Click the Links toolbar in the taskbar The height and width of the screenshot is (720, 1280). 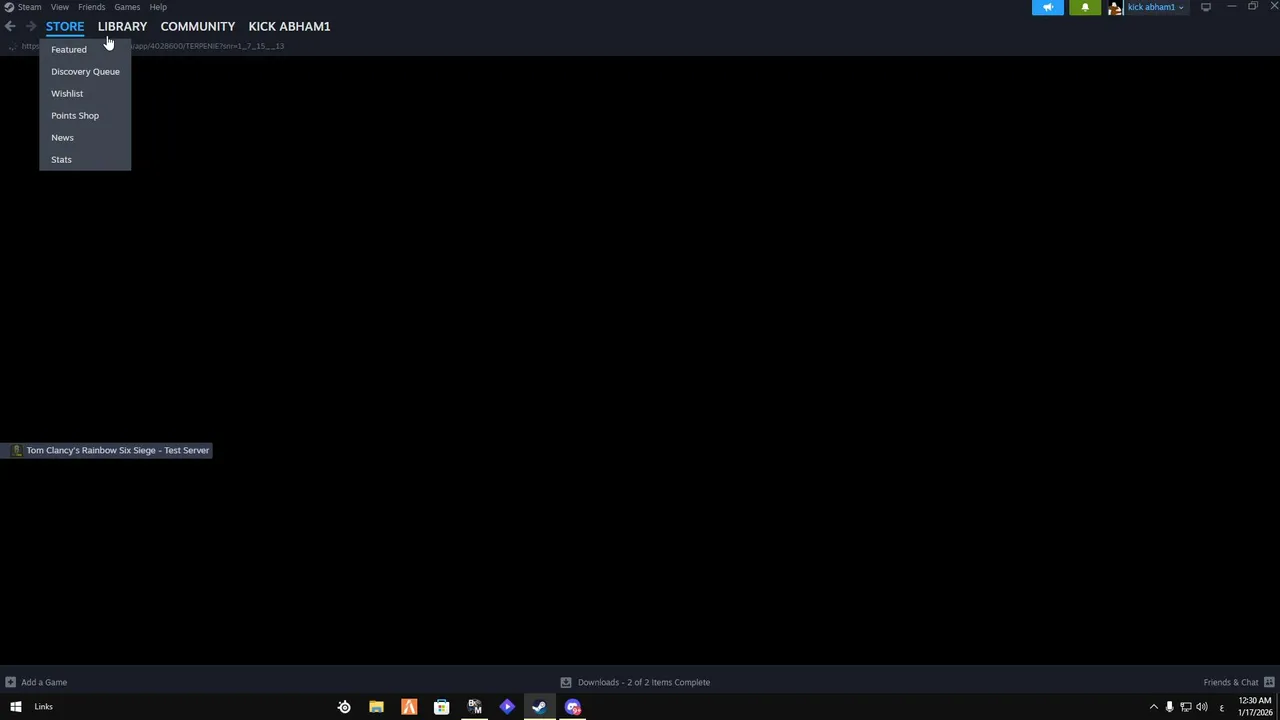coord(44,707)
